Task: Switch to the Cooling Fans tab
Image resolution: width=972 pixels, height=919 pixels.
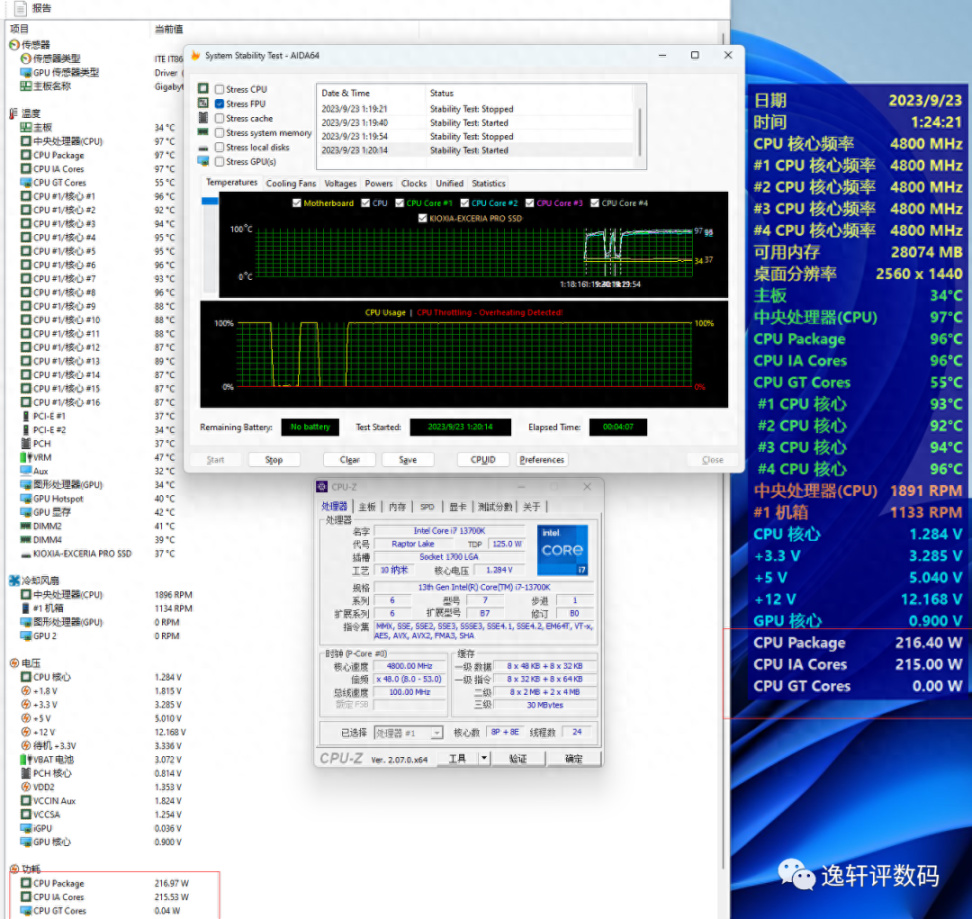Action: [290, 184]
